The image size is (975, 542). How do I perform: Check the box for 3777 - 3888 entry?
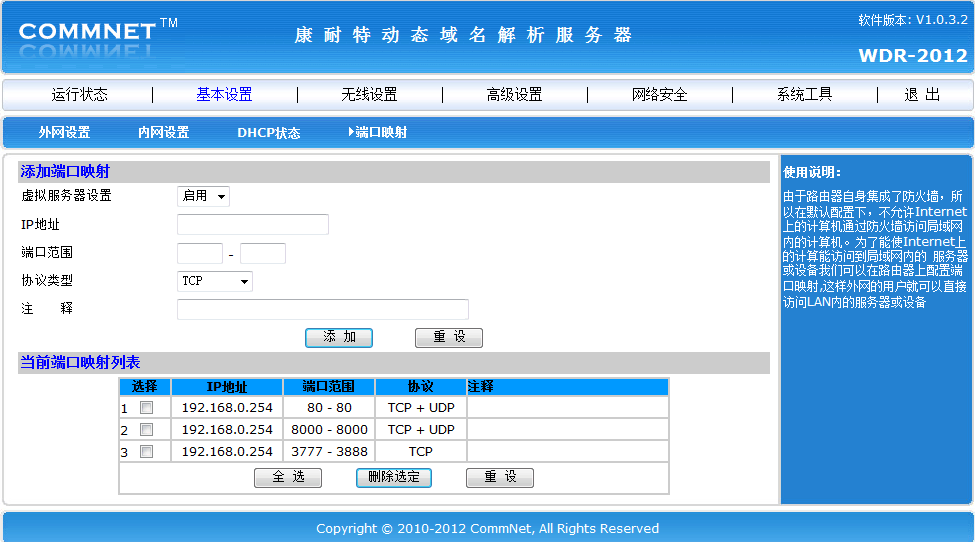[x=146, y=452]
